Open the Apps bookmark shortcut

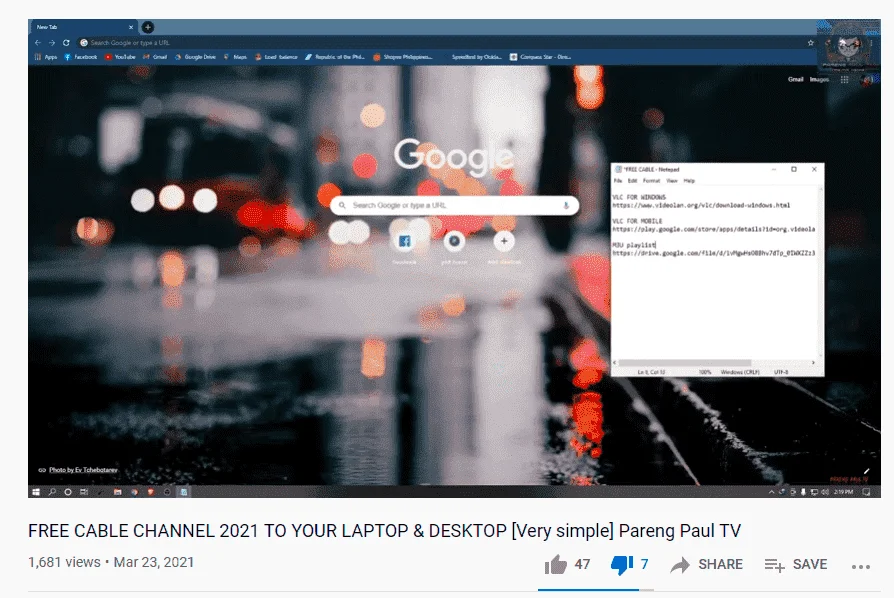pyautogui.click(x=46, y=57)
